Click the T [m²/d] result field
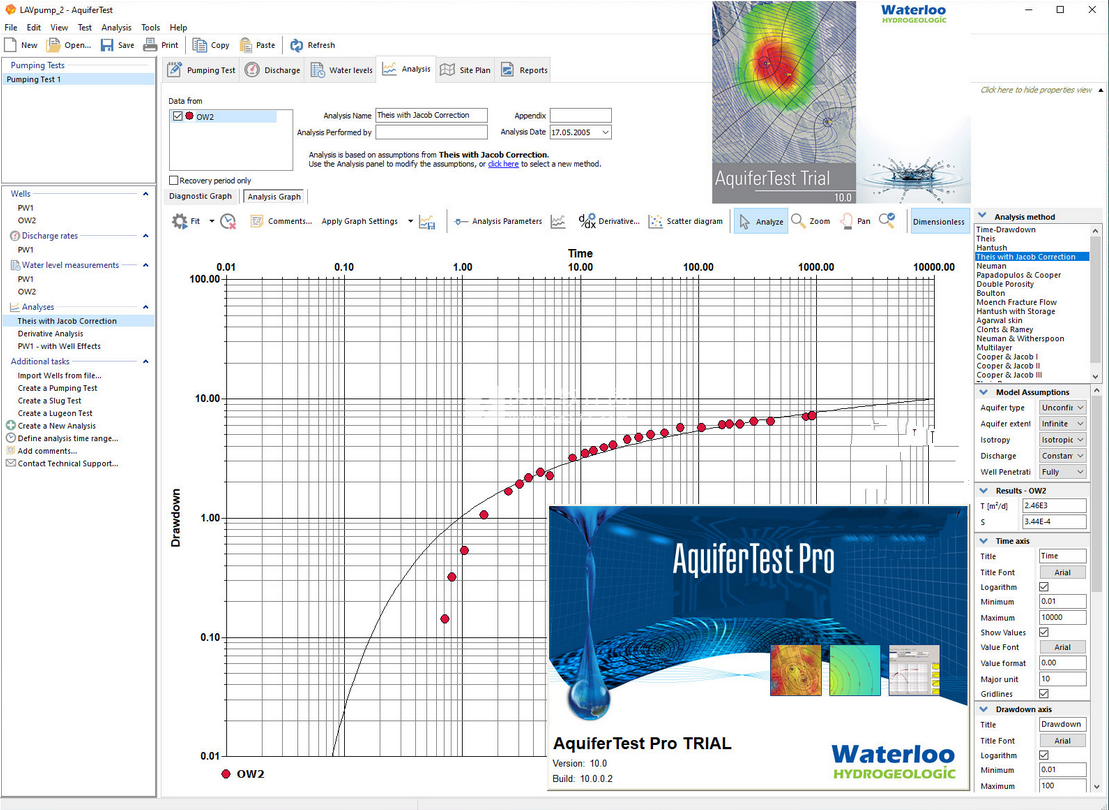The width and height of the screenshot is (1109, 810). tap(1054, 506)
